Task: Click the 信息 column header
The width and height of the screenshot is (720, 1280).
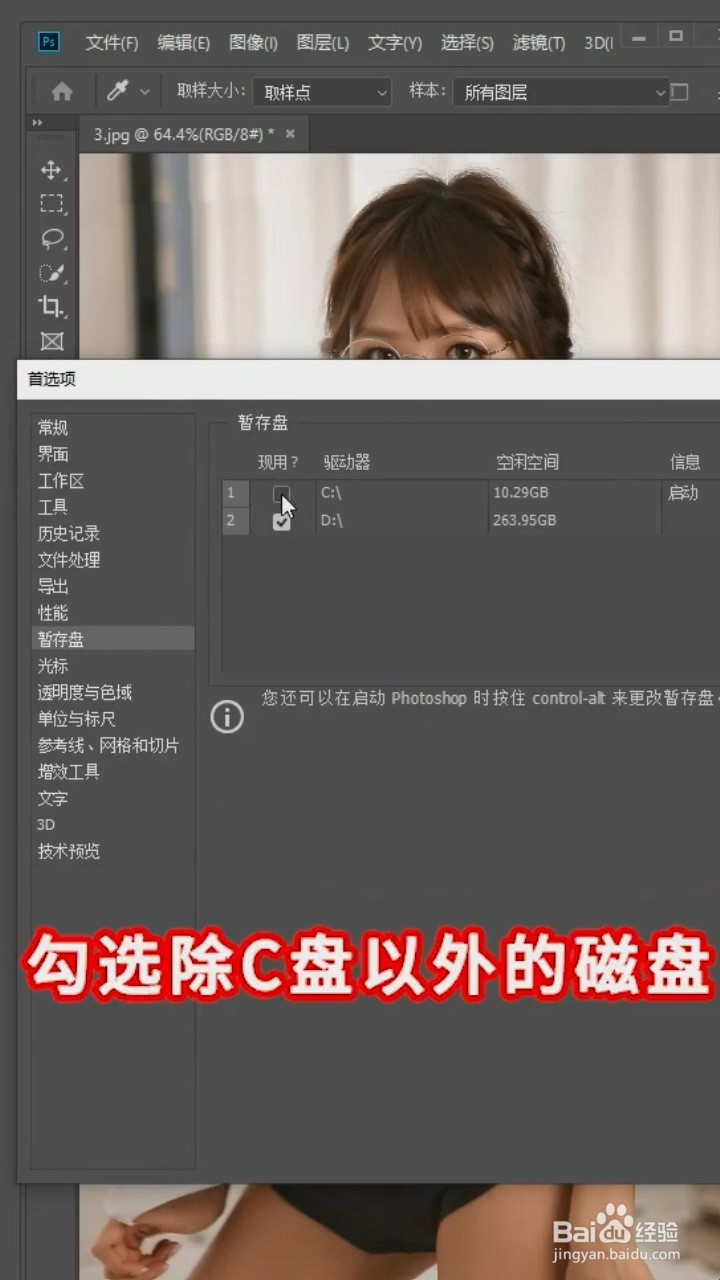Action: coord(685,462)
